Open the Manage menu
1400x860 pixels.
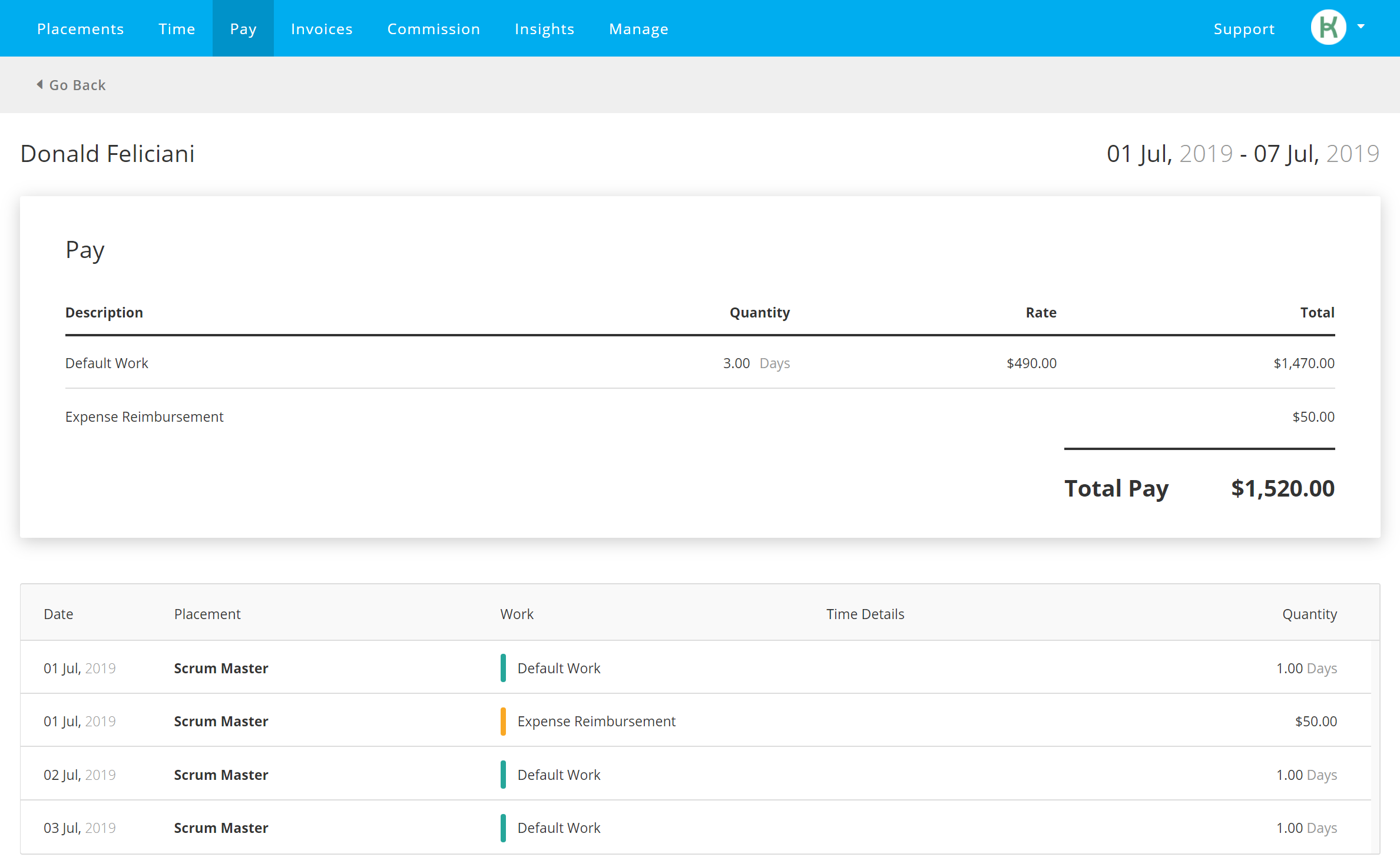(638, 29)
